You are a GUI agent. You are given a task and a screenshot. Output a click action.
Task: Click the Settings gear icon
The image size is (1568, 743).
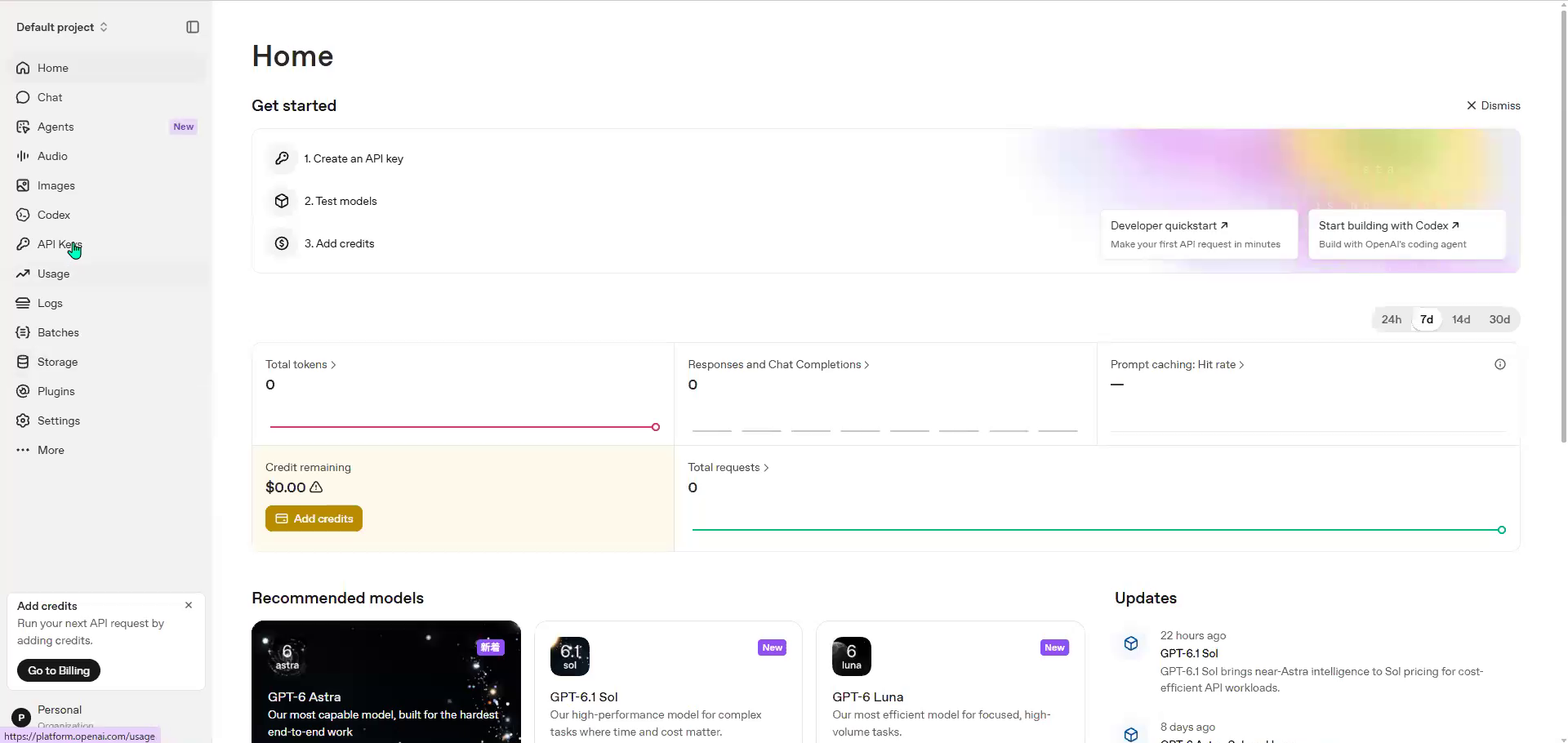[x=23, y=420]
